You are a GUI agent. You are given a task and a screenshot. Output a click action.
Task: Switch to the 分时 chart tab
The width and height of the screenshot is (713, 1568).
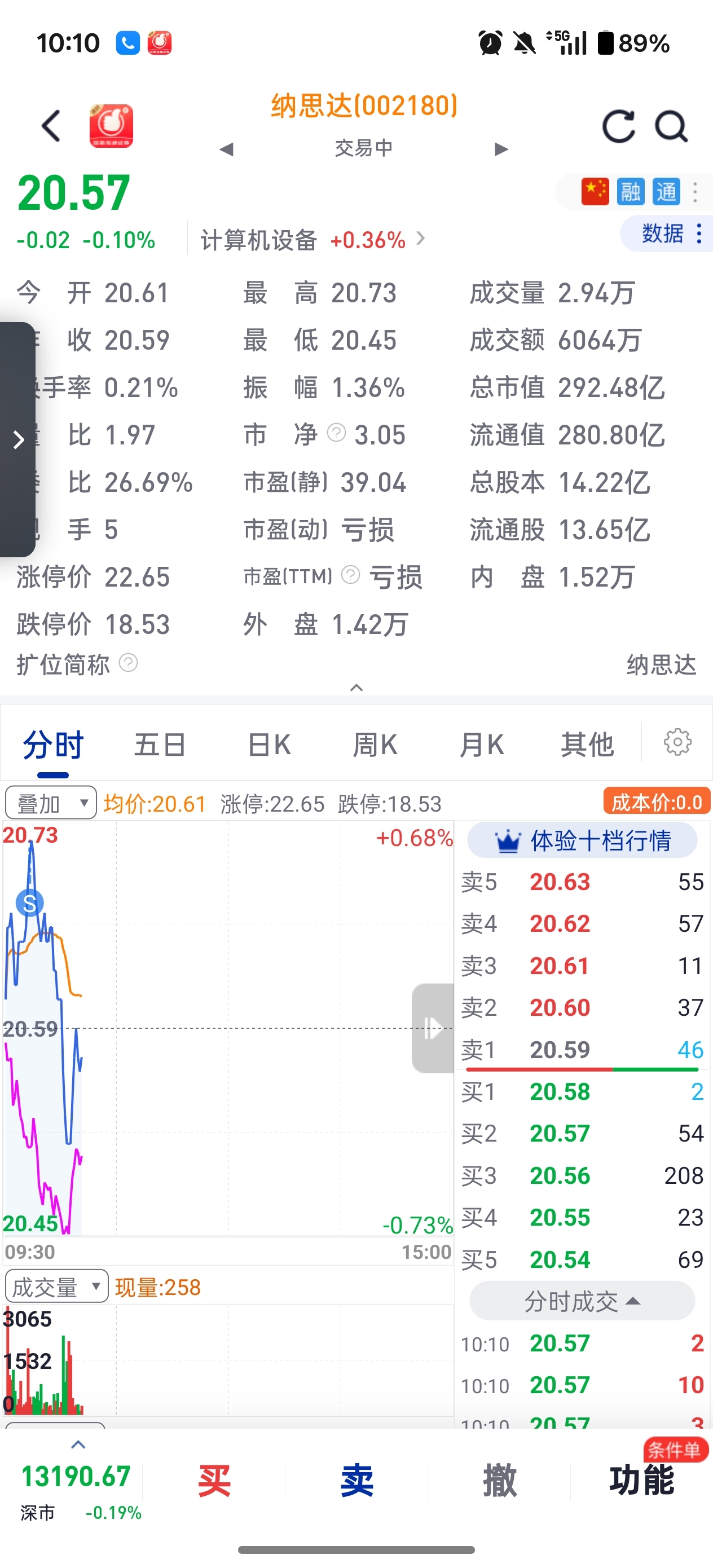(53, 745)
